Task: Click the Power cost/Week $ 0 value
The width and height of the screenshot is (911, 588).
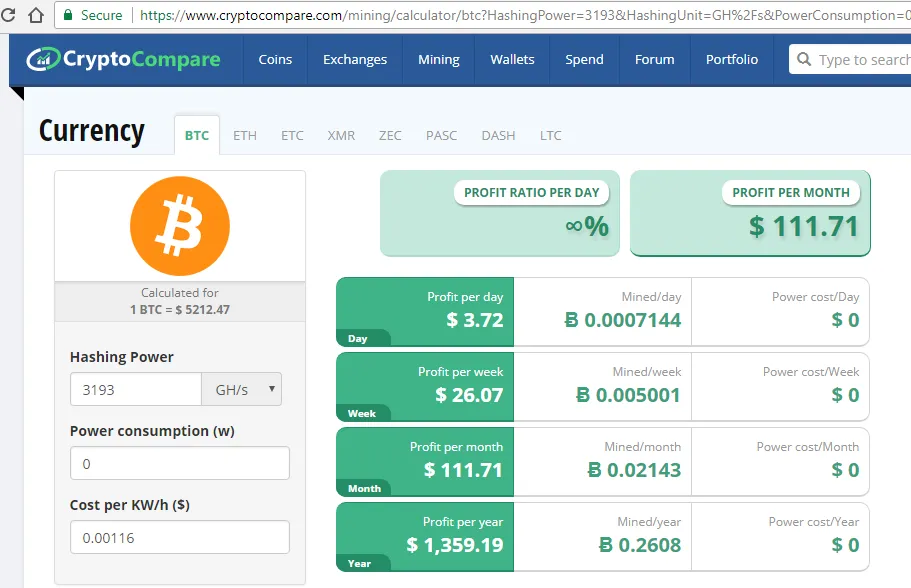Action: 845,395
